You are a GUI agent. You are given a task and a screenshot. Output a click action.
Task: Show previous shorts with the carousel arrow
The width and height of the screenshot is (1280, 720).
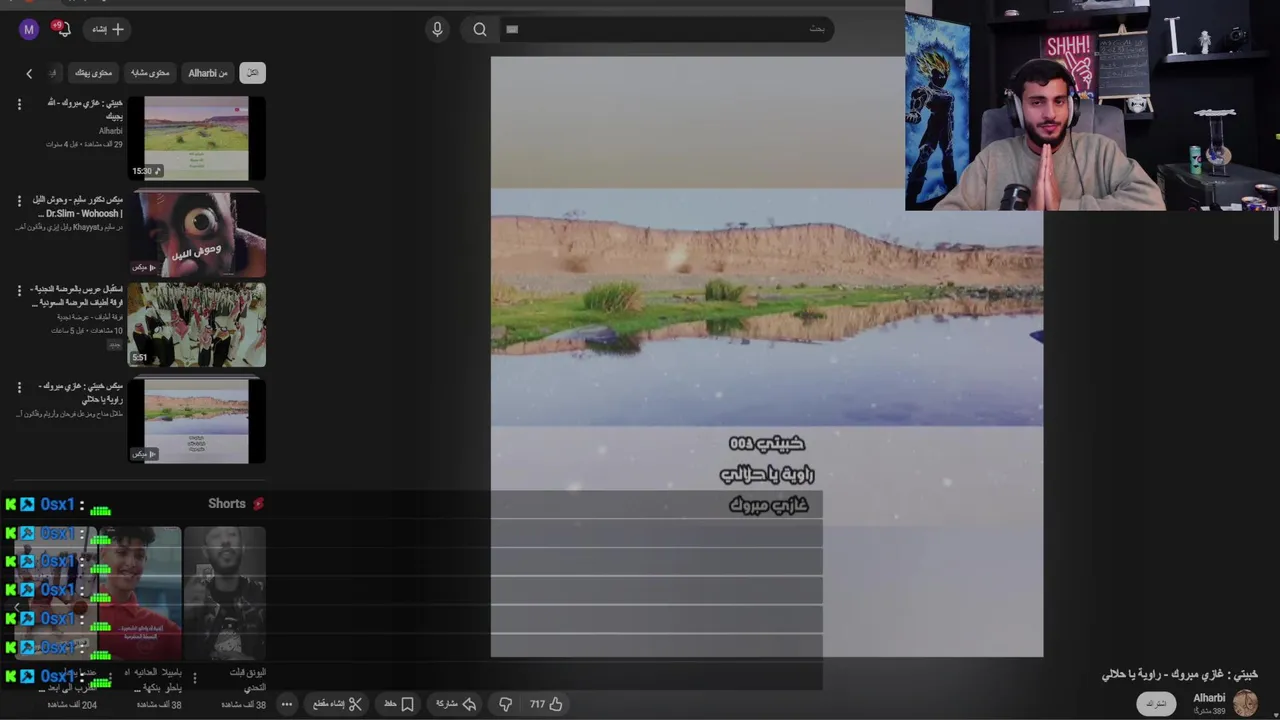point(16,606)
